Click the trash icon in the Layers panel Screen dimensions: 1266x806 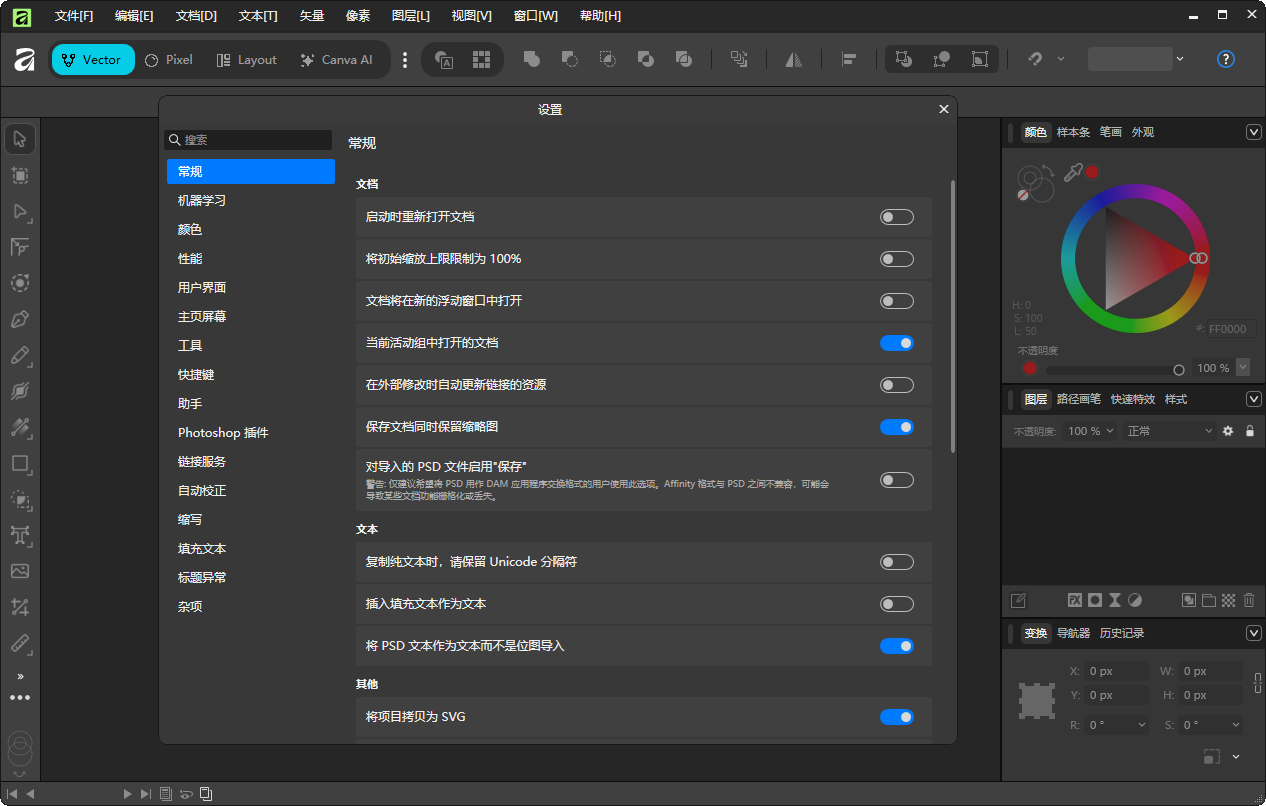(x=1249, y=600)
